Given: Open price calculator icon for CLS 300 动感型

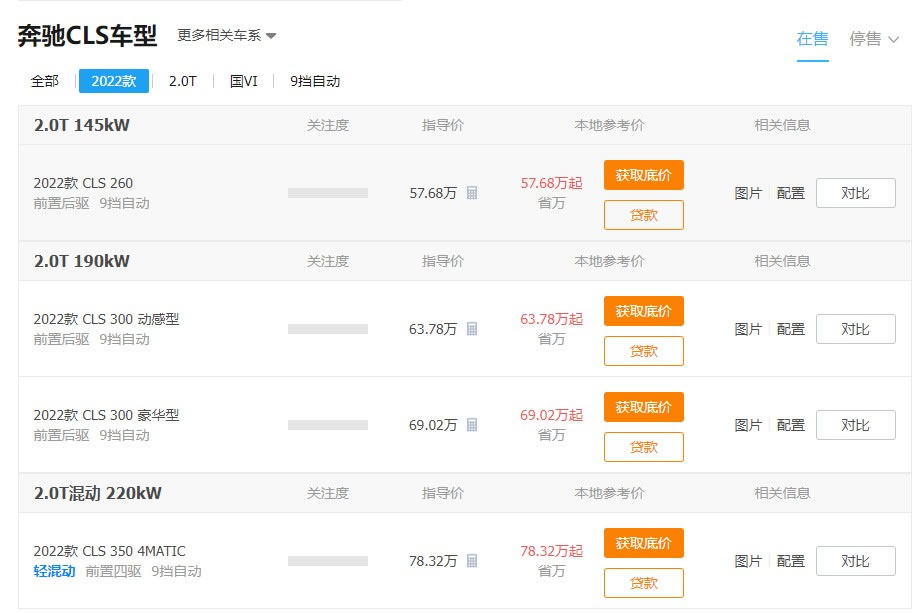Looking at the screenshot, I should click(472, 329).
